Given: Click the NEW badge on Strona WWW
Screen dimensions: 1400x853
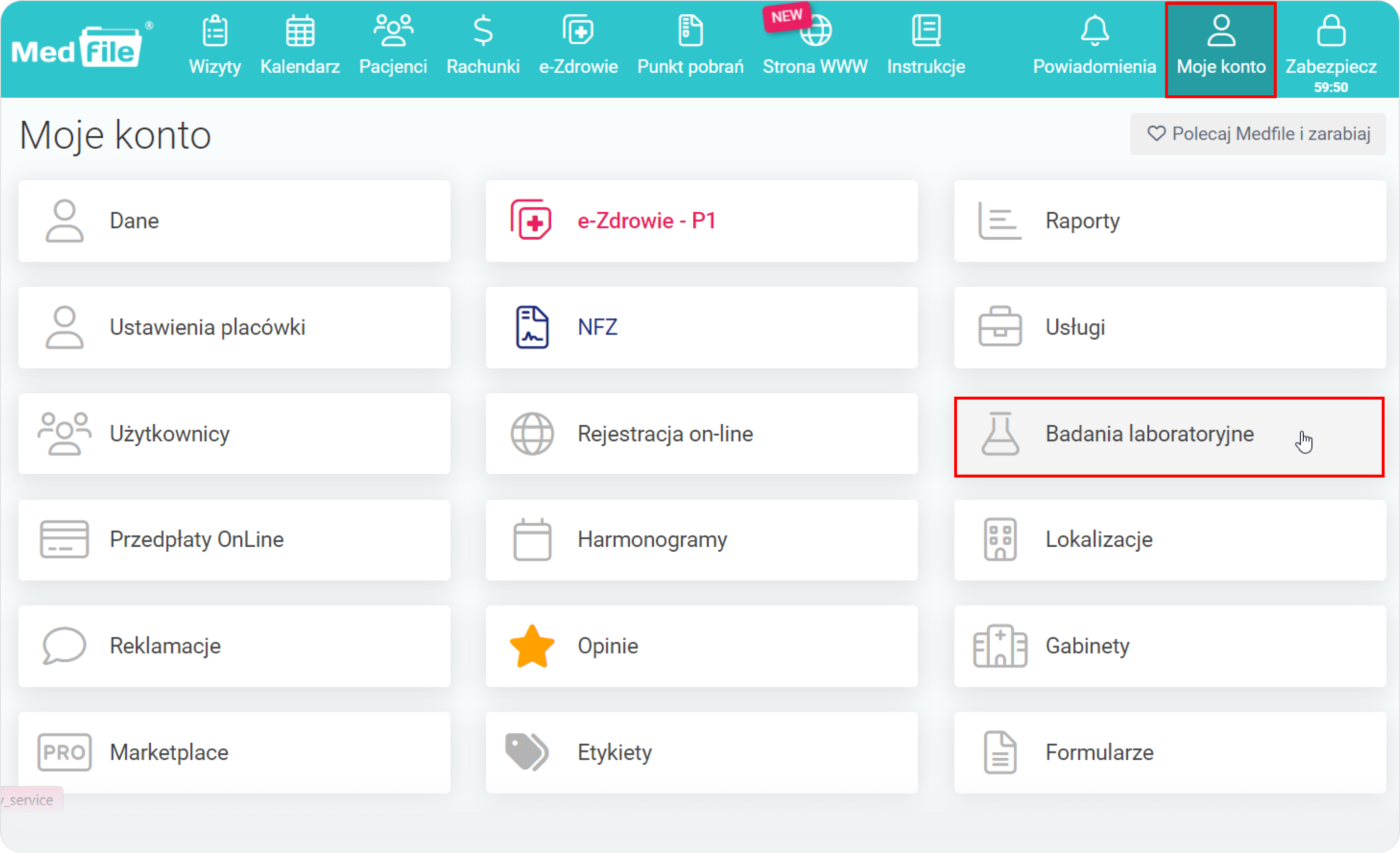Looking at the screenshot, I should [x=786, y=16].
